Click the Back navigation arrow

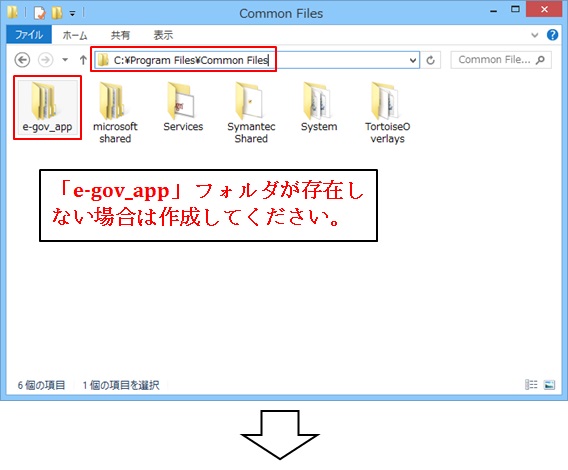(x=22, y=60)
